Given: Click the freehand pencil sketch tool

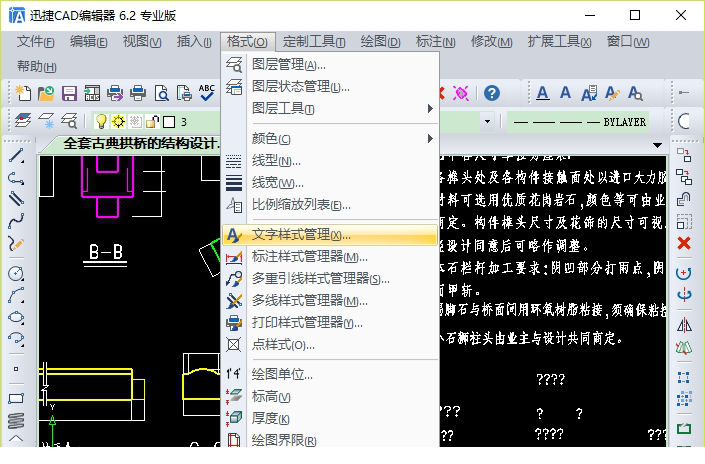Looking at the screenshot, I should click(x=16, y=244).
